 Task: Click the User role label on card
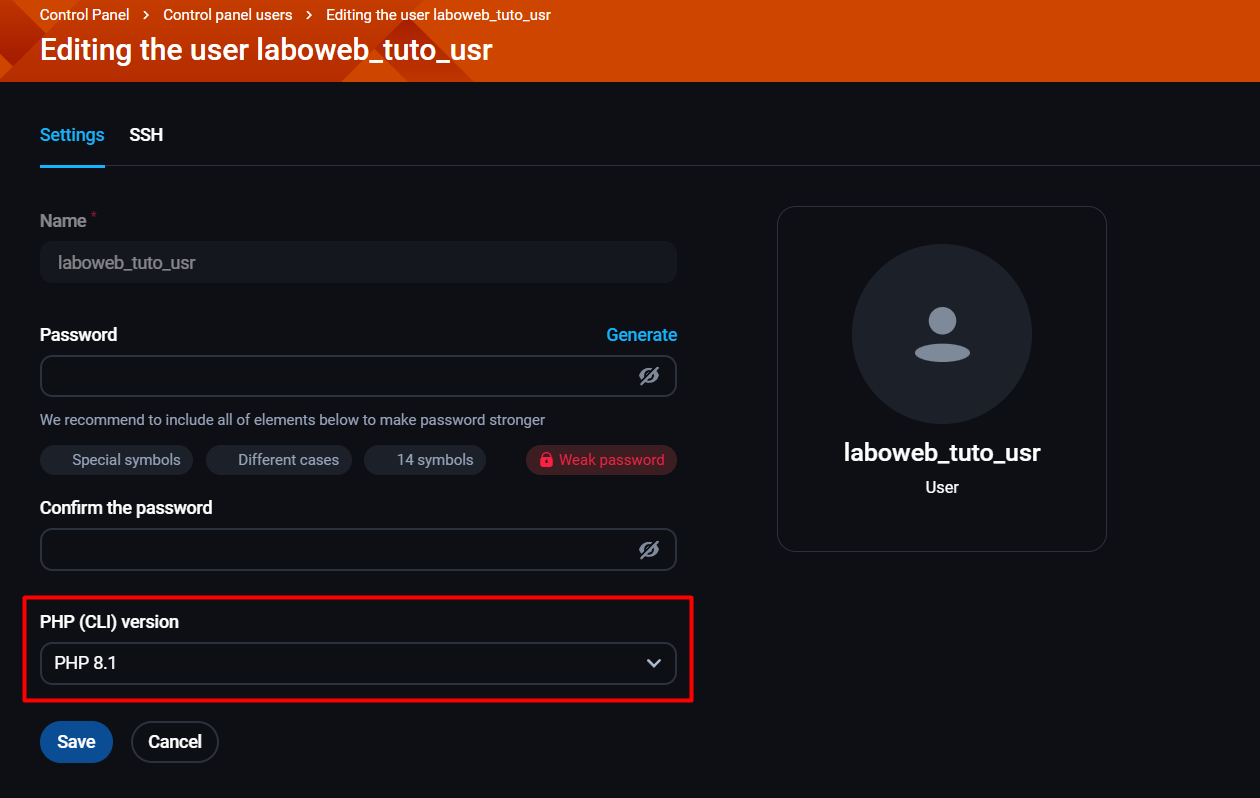tap(942, 488)
